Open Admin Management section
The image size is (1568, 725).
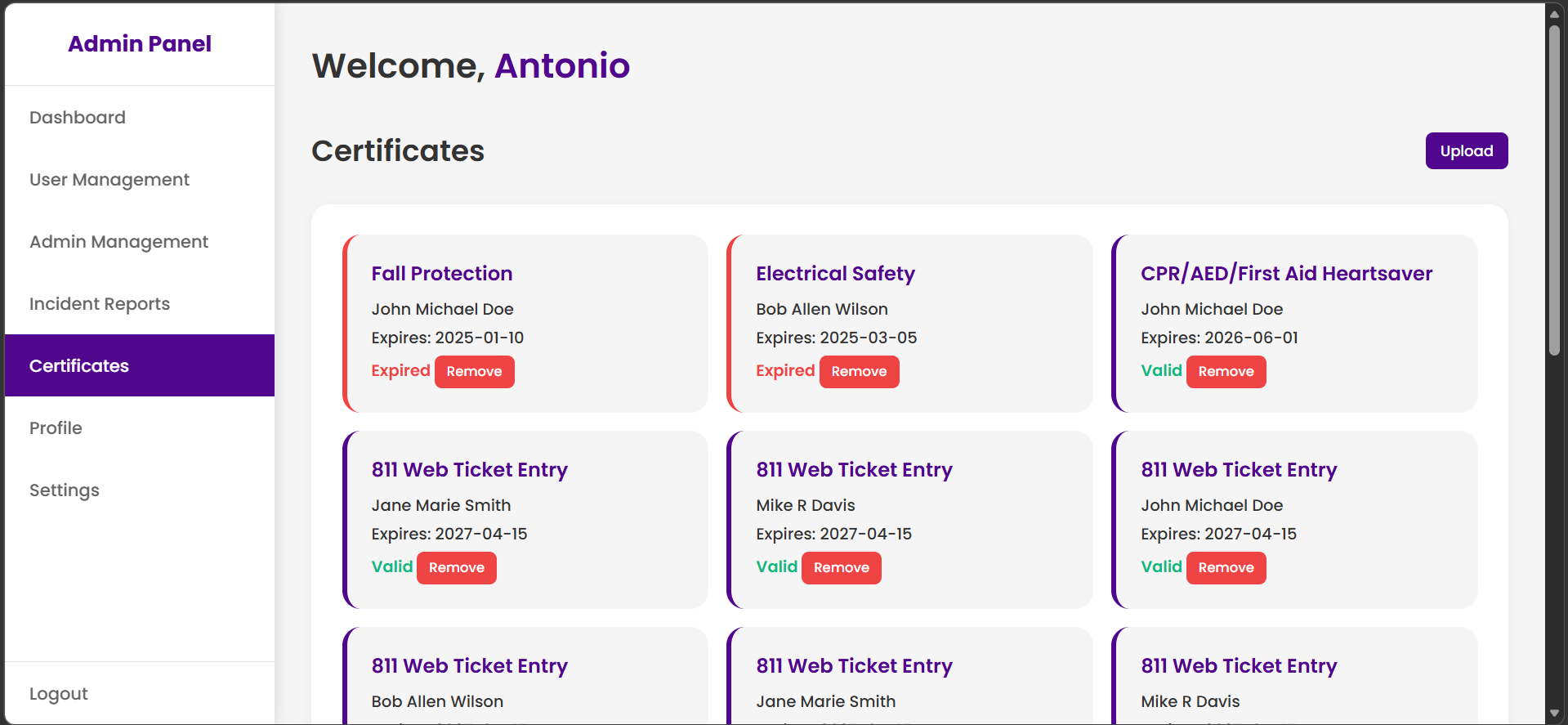(x=118, y=242)
